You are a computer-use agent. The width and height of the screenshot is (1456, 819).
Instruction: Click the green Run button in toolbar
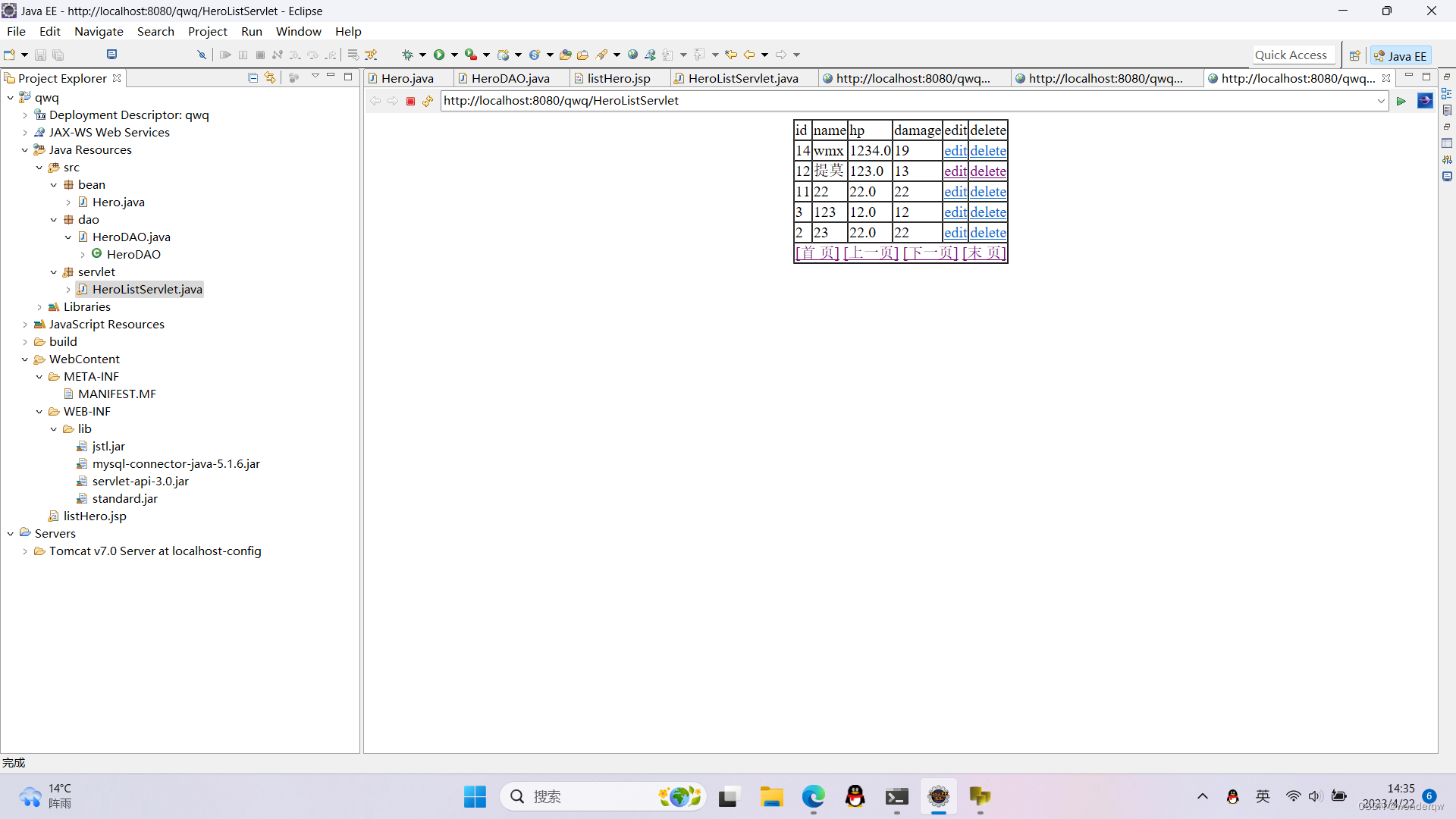pyautogui.click(x=439, y=55)
